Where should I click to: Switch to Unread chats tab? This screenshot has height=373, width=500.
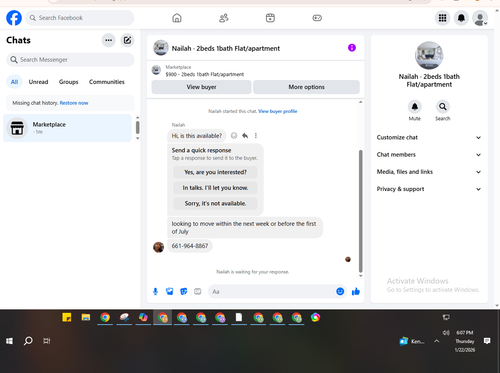coord(38,82)
